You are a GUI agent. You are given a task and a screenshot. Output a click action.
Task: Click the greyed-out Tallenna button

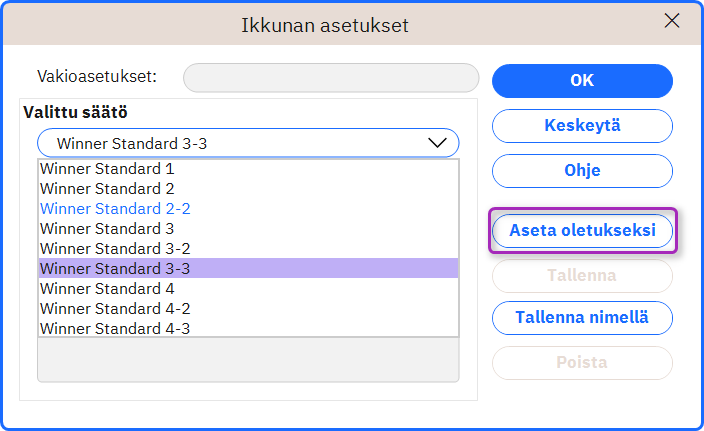click(x=582, y=276)
